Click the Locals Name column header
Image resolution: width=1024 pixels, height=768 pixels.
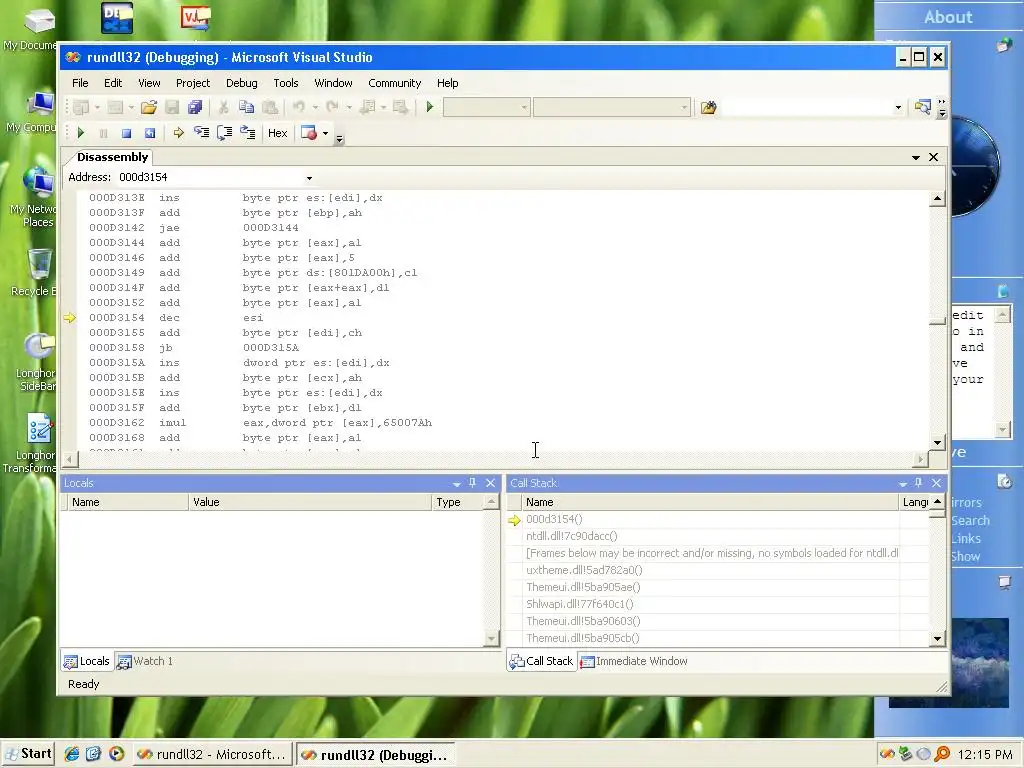click(128, 502)
